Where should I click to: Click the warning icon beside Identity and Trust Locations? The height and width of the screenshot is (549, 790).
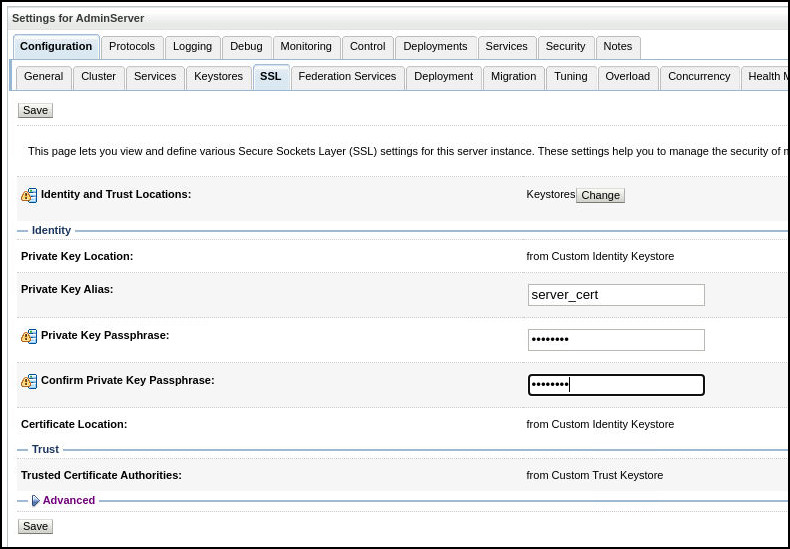(29, 195)
